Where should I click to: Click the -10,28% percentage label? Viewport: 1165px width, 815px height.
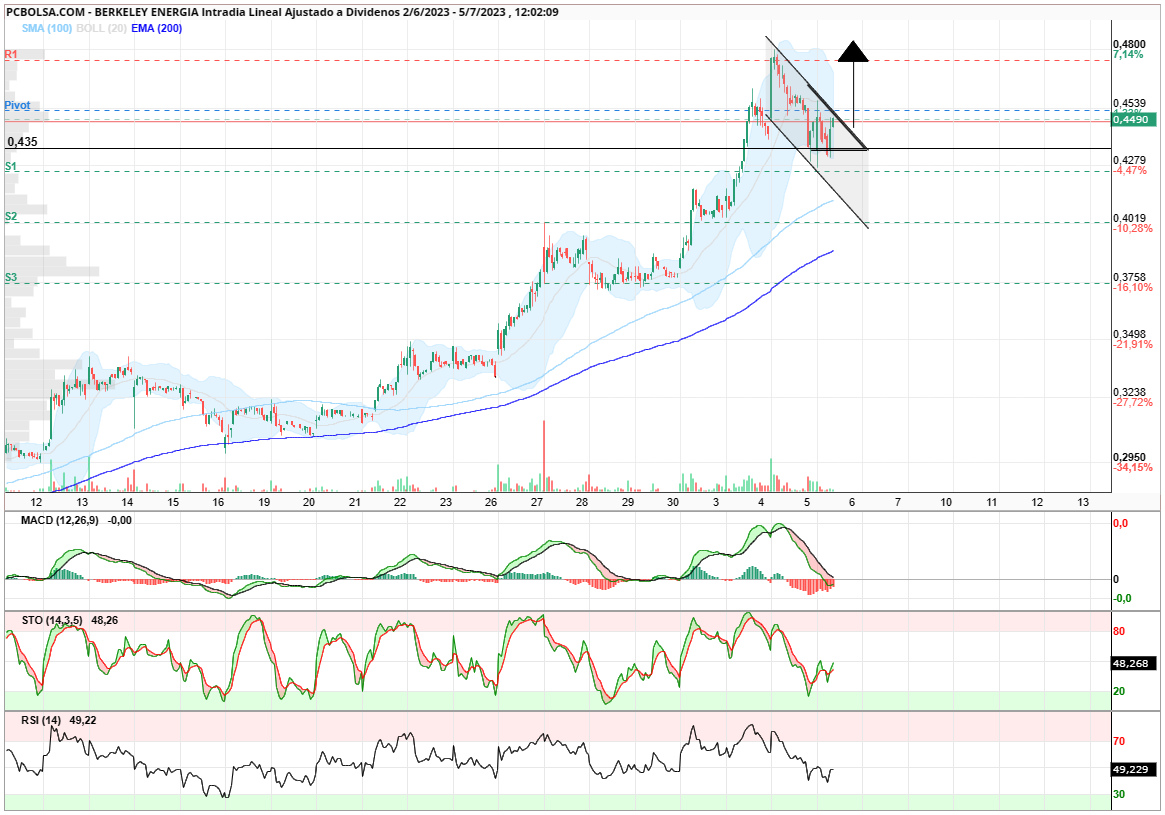[1133, 228]
